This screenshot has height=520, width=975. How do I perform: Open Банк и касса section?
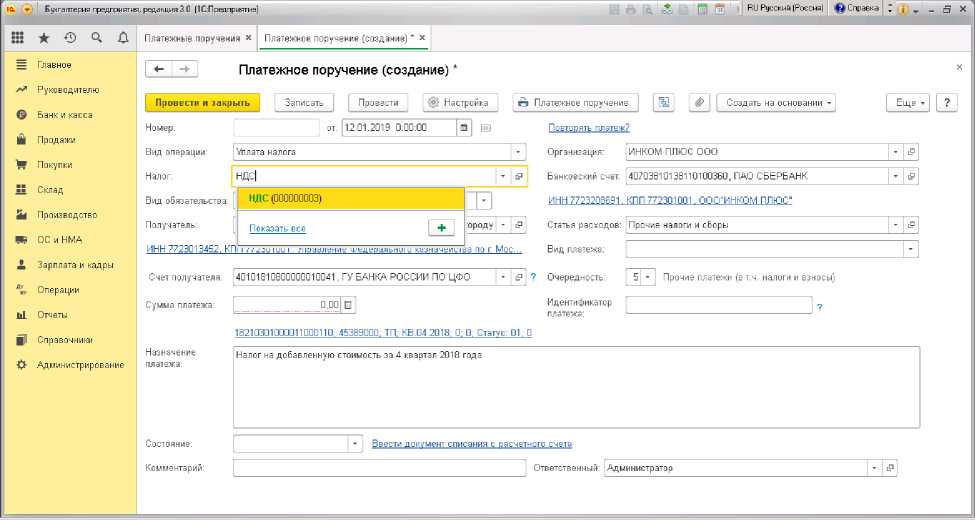coord(64,115)
